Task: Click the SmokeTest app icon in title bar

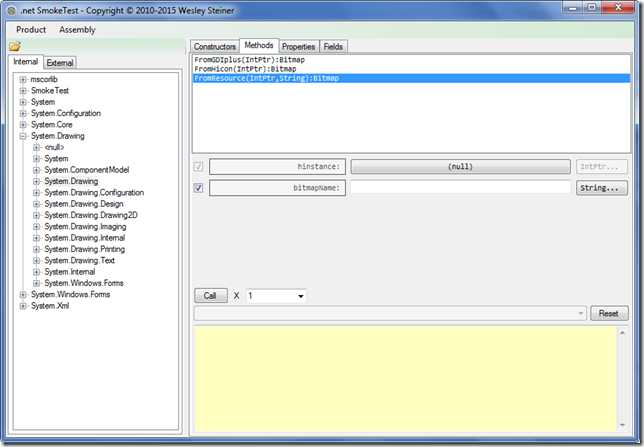Action: tap(12, 11)
